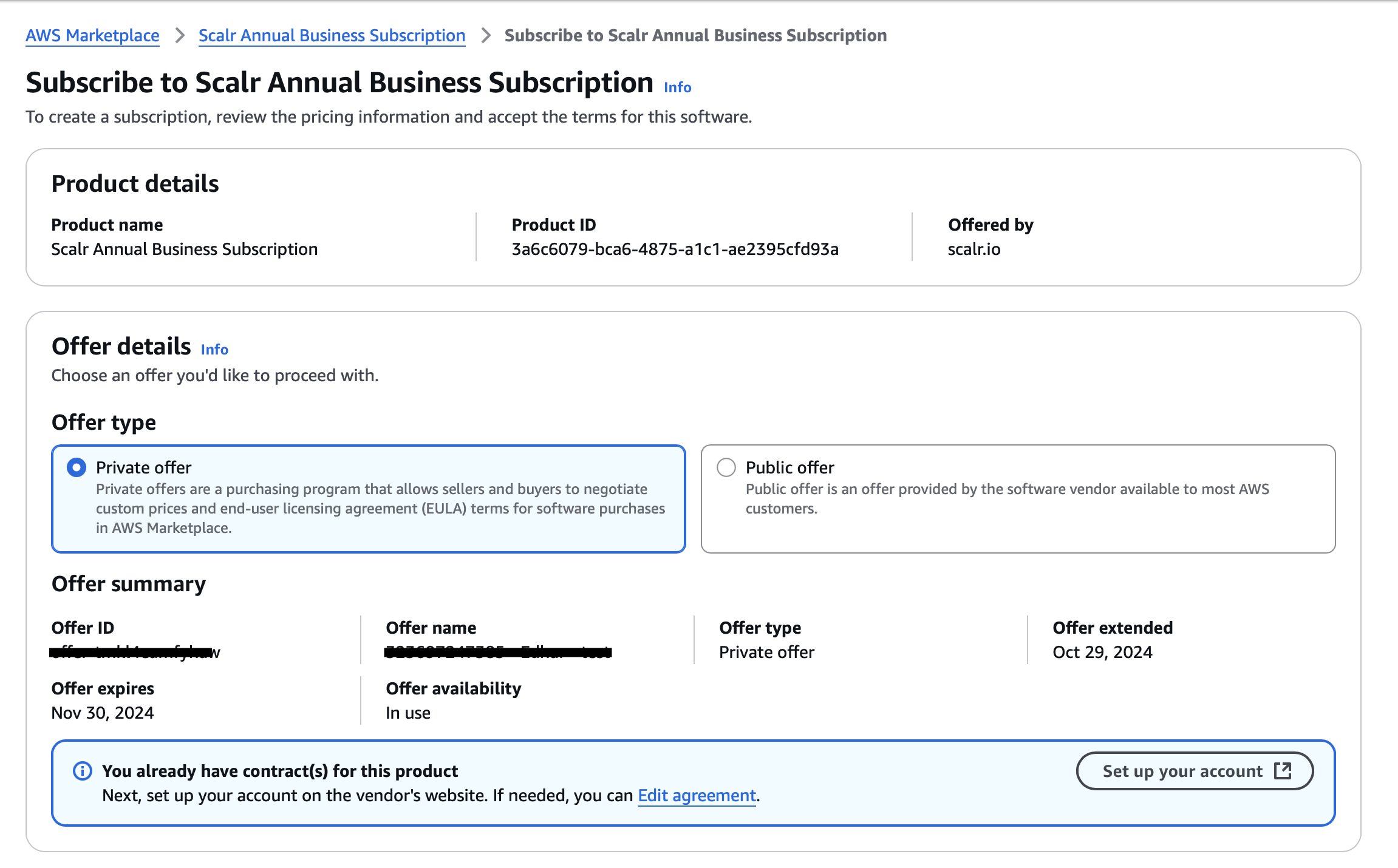Select the Private offer radio button
This screenshot has height=868, width=1398.
[77, 467]
